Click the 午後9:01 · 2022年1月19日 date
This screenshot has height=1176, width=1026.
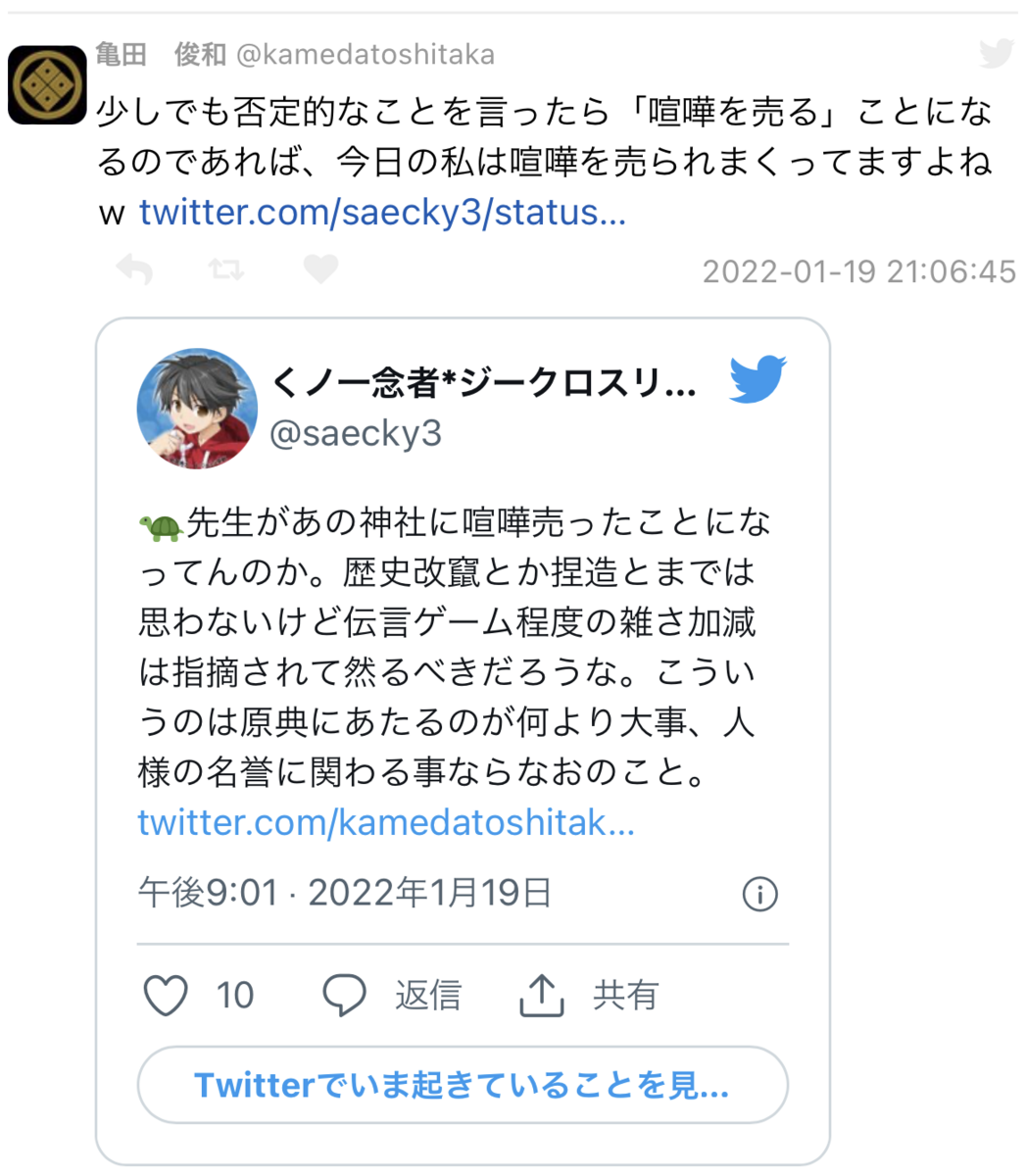[x=345, y=894]
